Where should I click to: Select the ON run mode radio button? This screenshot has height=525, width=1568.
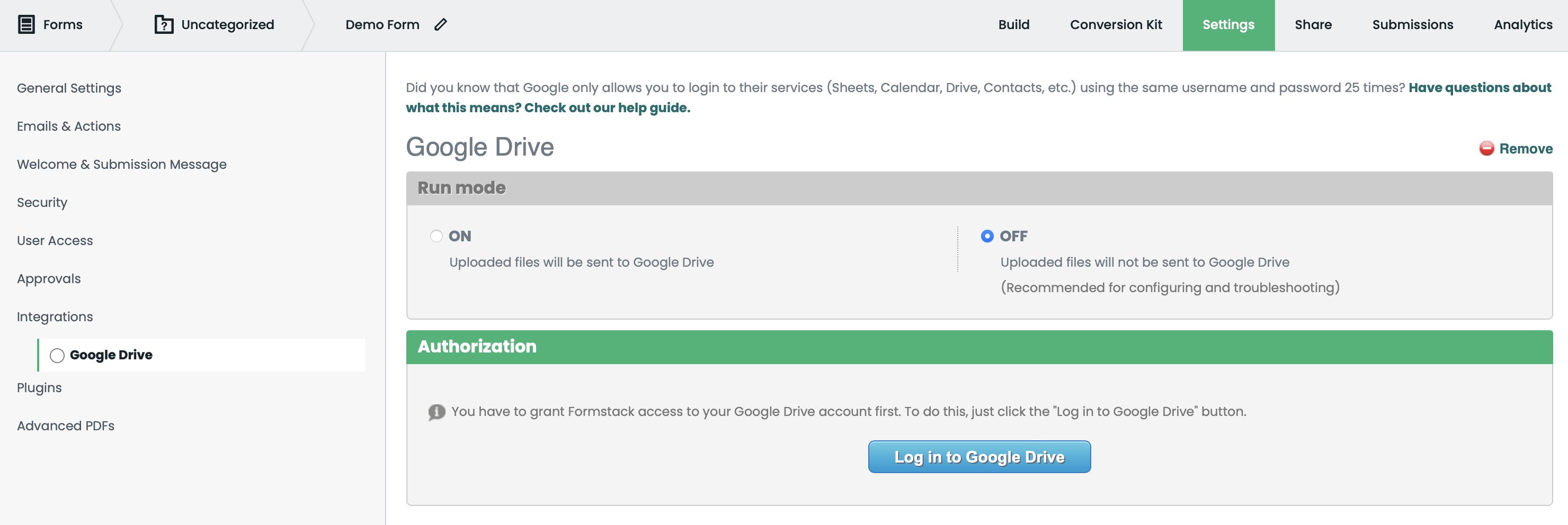pos(436,236)
